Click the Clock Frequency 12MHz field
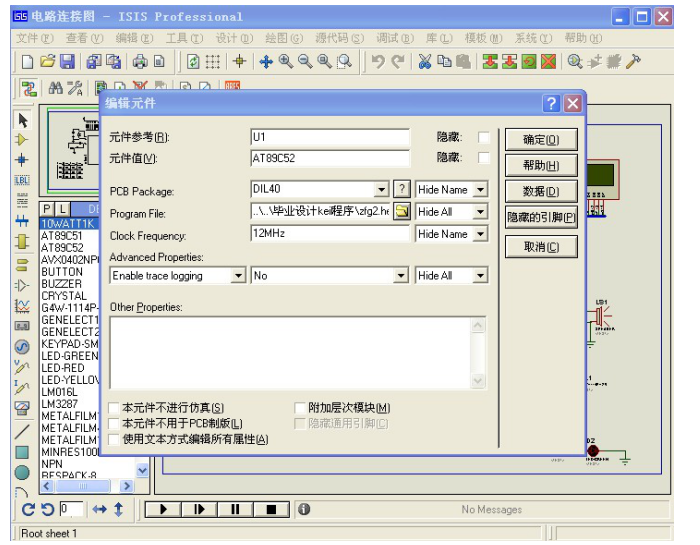The width and height of the screenshot is (700, 545). [330, 233]
